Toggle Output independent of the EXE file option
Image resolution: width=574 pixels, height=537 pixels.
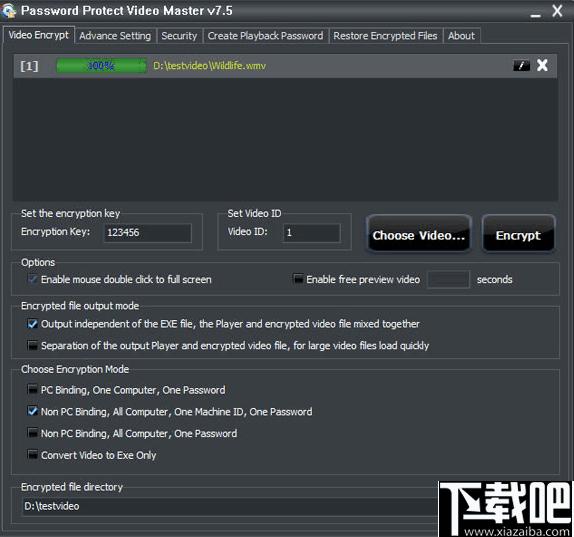[x=33, y=324]
